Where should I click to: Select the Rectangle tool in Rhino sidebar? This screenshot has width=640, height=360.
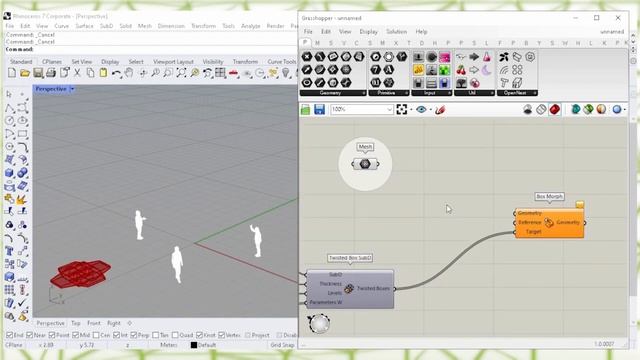(x=22, y=134)
